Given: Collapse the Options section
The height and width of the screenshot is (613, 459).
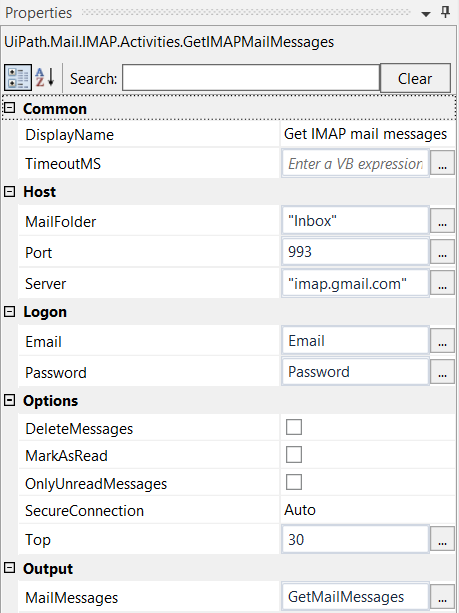Looking at the screenshot, I should (x=9, y=400).
